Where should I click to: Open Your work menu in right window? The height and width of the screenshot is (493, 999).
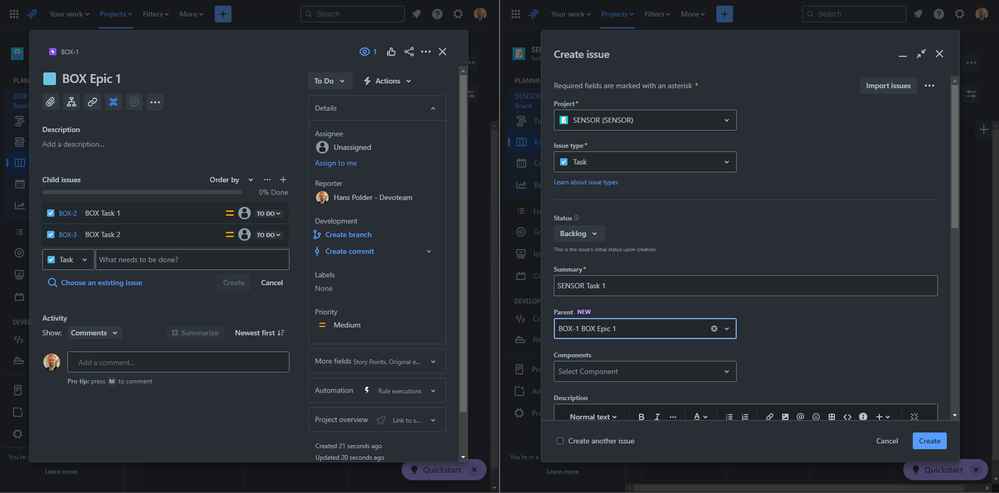tap(571, 14)
